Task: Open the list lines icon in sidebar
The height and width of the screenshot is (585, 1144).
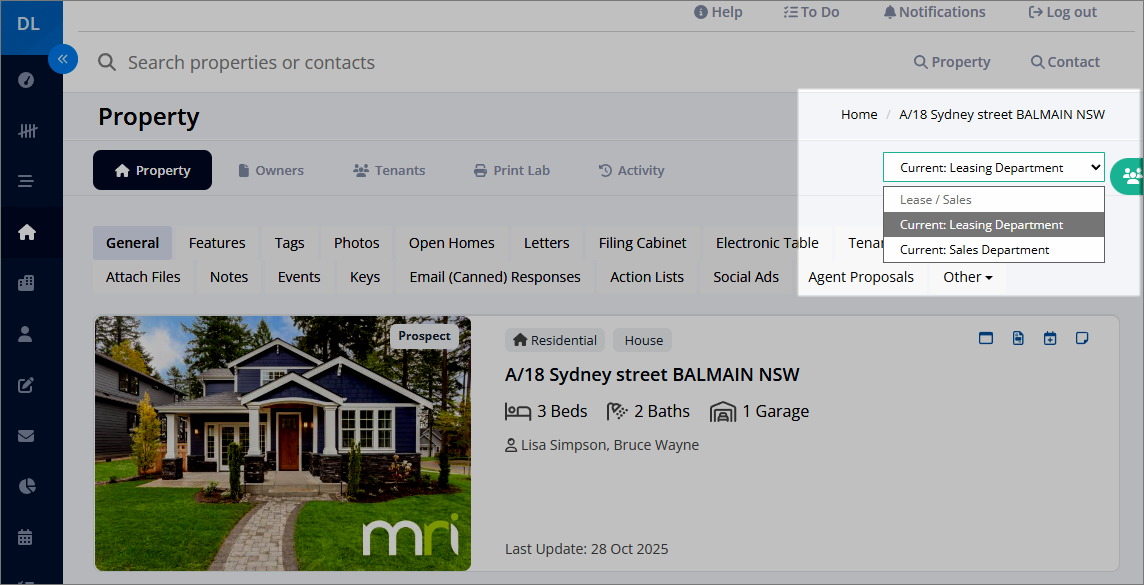Action: [26, 181]
